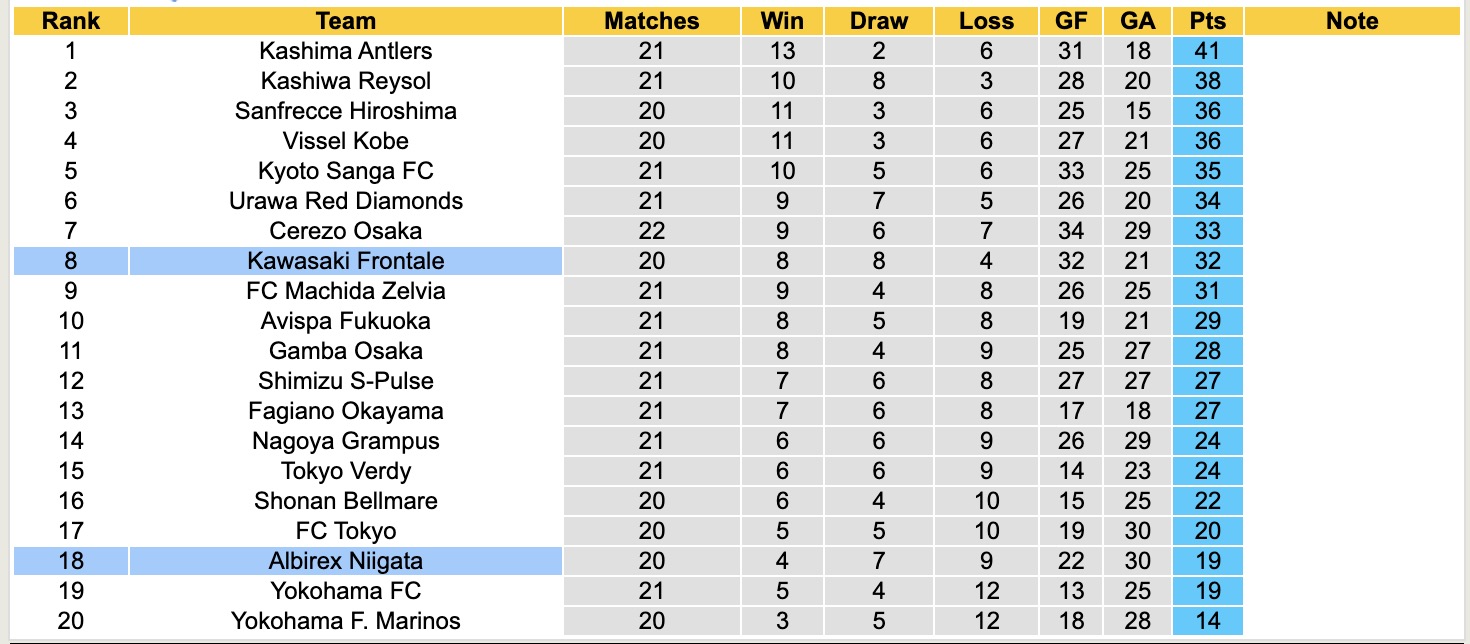Click the Kashima Antlers team name

345,51
